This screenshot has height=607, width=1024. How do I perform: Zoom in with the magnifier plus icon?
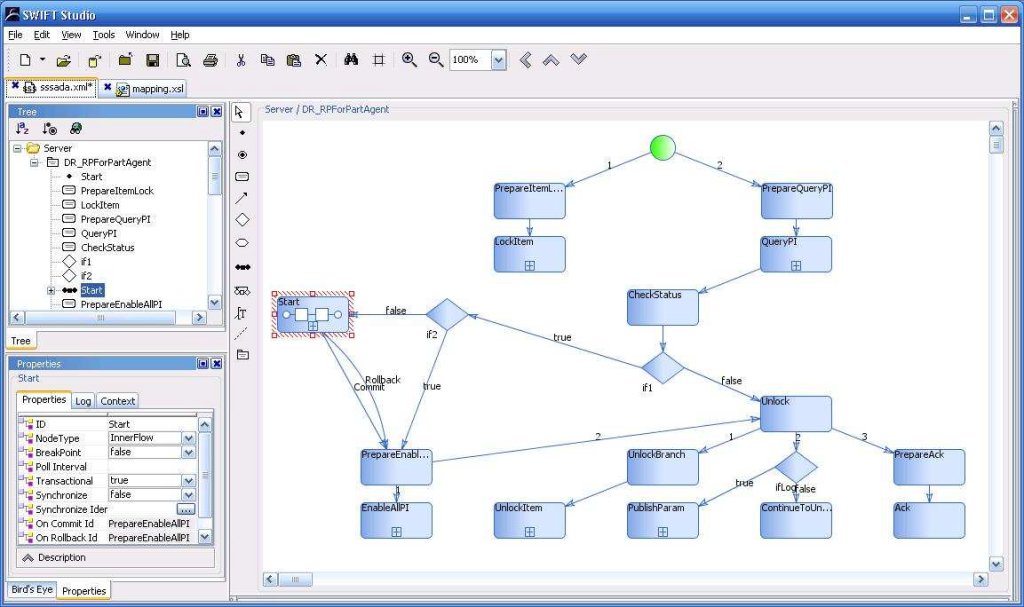(409, 60)
